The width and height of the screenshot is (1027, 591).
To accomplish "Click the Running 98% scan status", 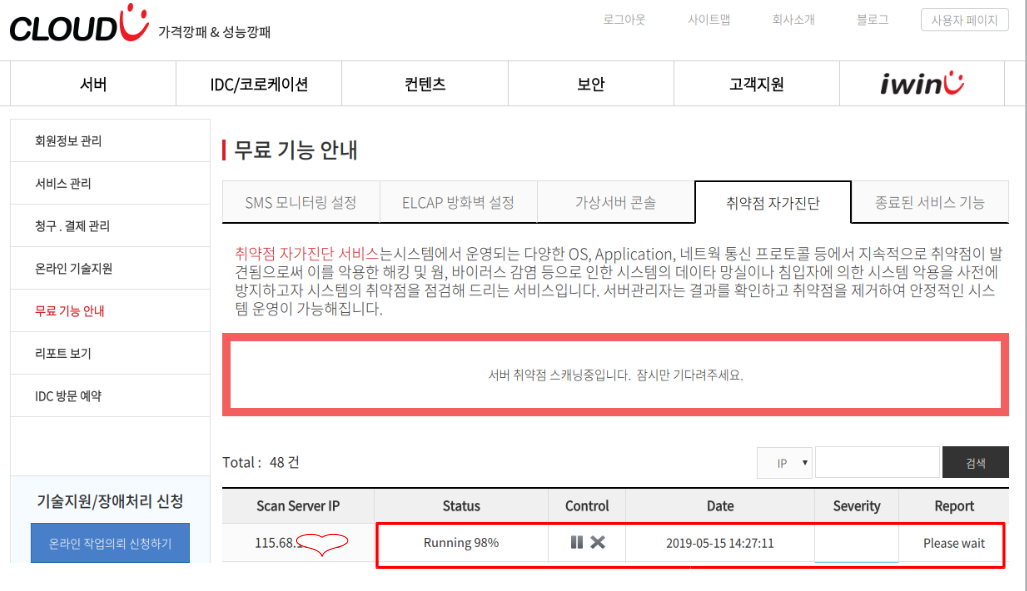I will pyautogui.click(x=461, y=543).
